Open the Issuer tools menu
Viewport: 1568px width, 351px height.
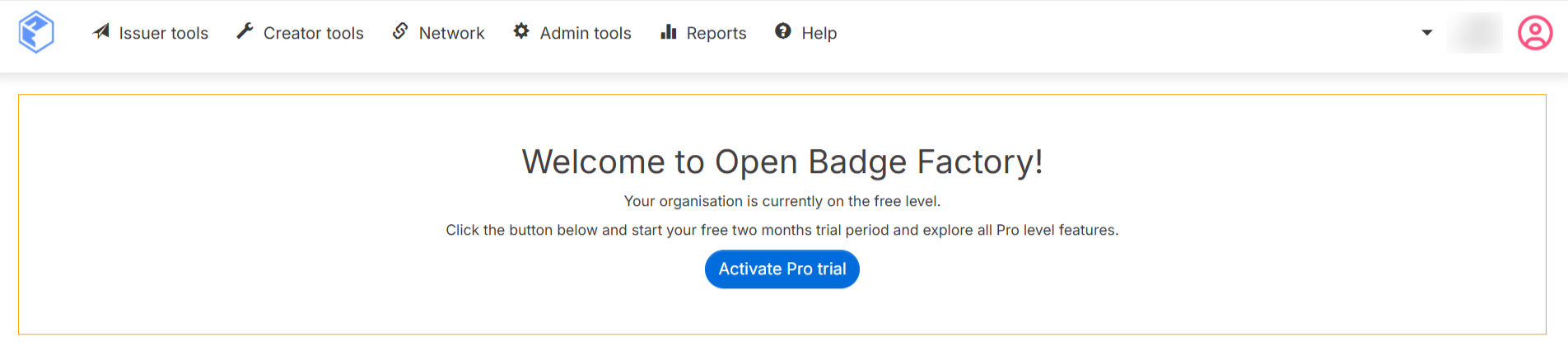[163, 33]
